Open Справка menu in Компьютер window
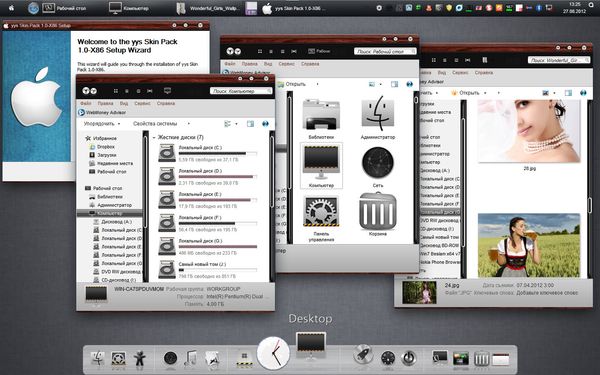 [166, 103]
